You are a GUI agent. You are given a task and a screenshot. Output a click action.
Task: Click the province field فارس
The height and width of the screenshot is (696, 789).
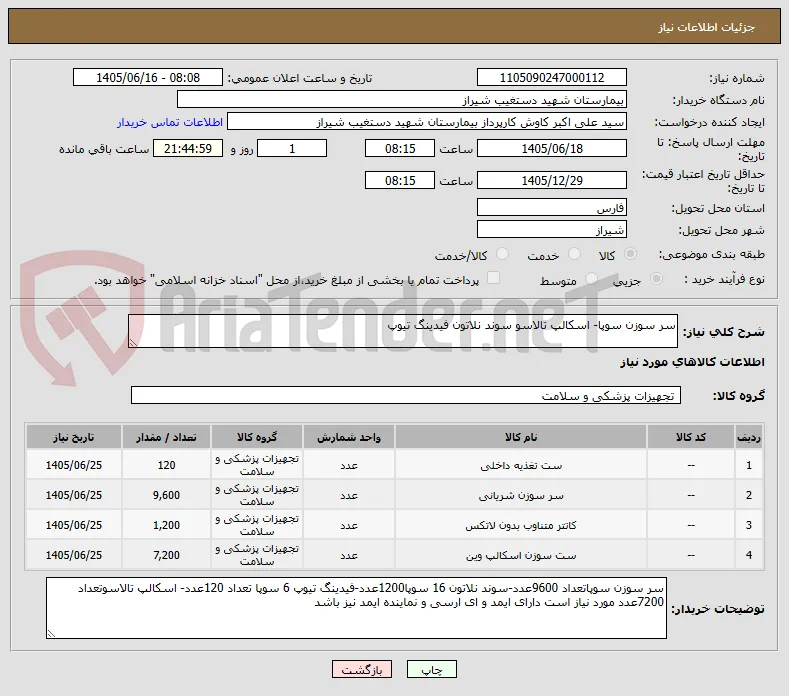[x=551, y=207]
